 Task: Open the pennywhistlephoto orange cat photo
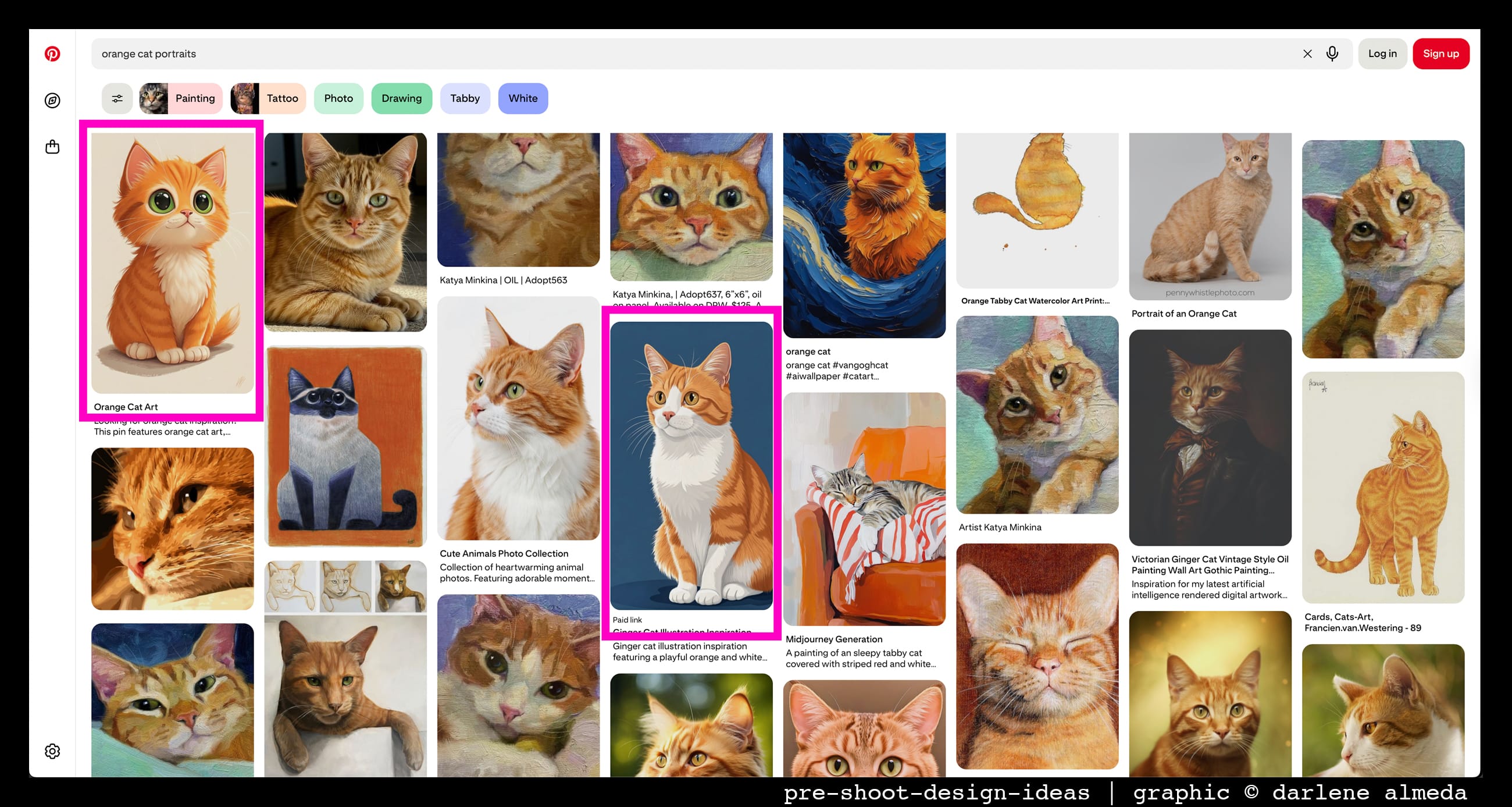(x=1210, y=216)
